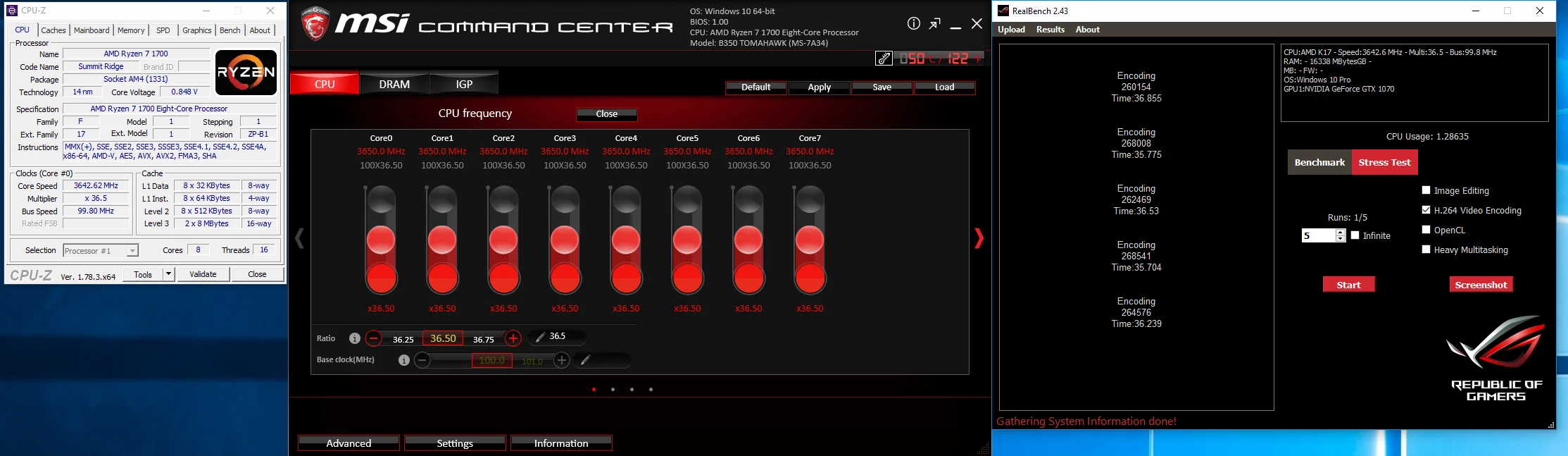This screenshot has height=456, width=1568.
Task: Open the Processor #1 selection dropdown
Action: (101, 250)
